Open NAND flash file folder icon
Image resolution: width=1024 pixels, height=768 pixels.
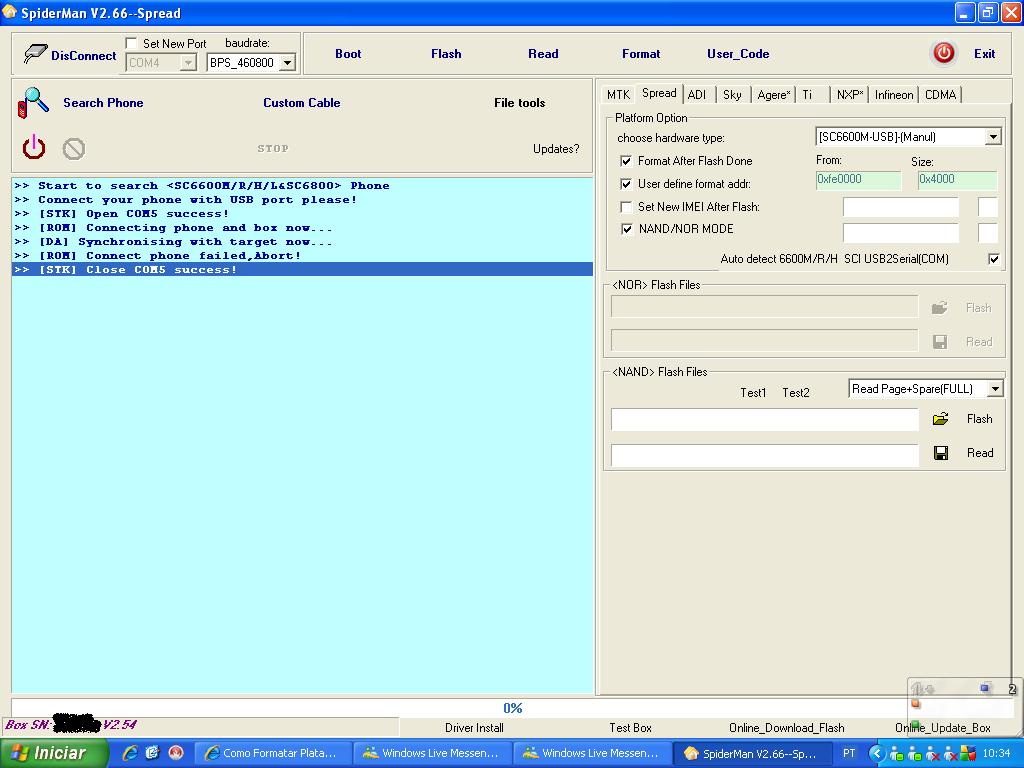pyautogui.click(x=940, y=419)
